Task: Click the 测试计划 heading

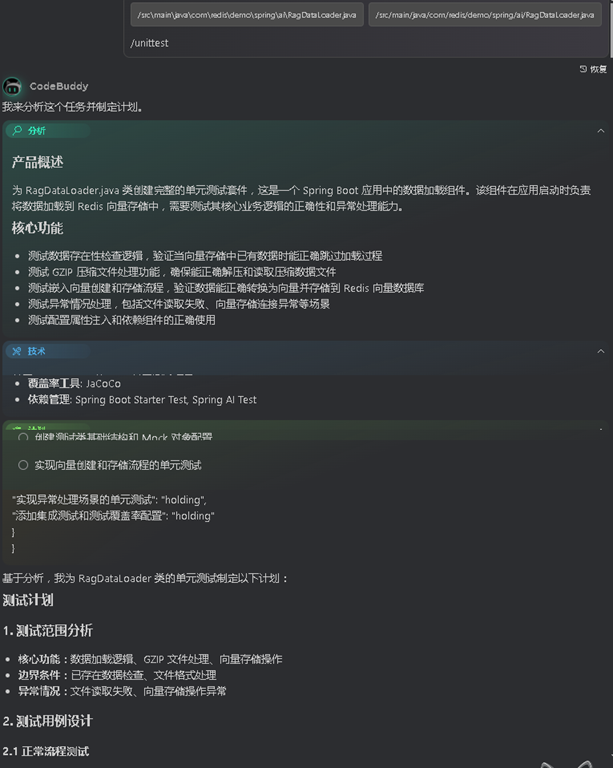Action: [28, 600]
